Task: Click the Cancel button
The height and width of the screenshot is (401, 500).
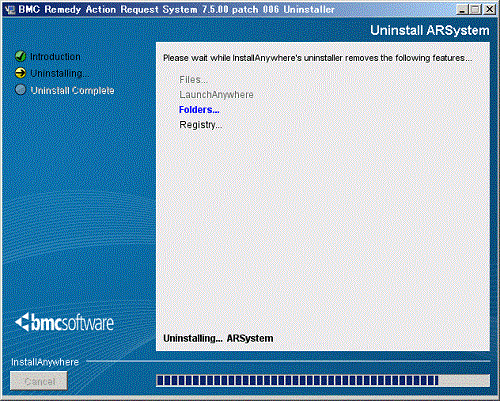Action: [39, 381]
